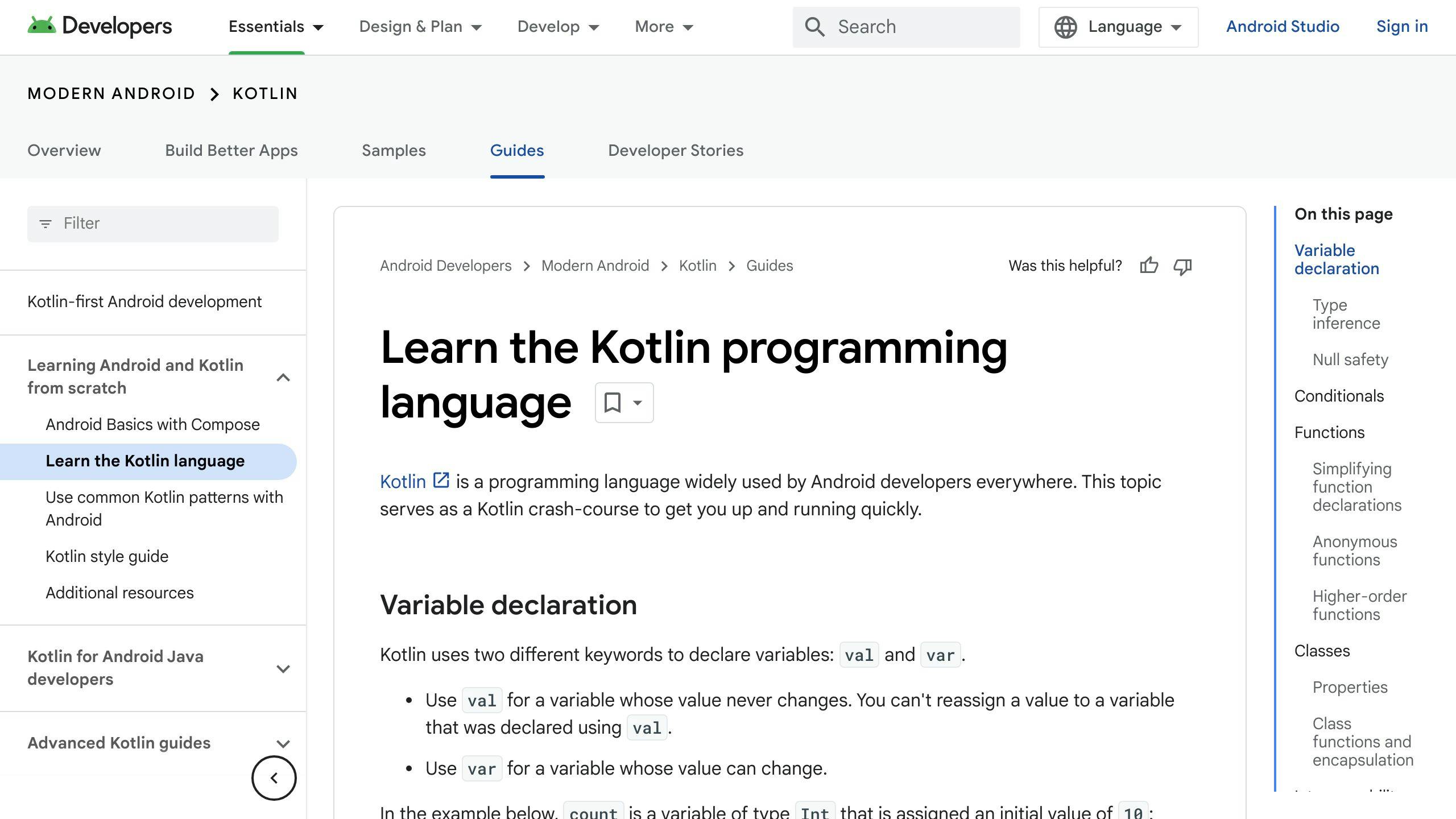Expand the Advanced Kotlin guides section
Viewport: 1456px width, 819px height.
283,743
